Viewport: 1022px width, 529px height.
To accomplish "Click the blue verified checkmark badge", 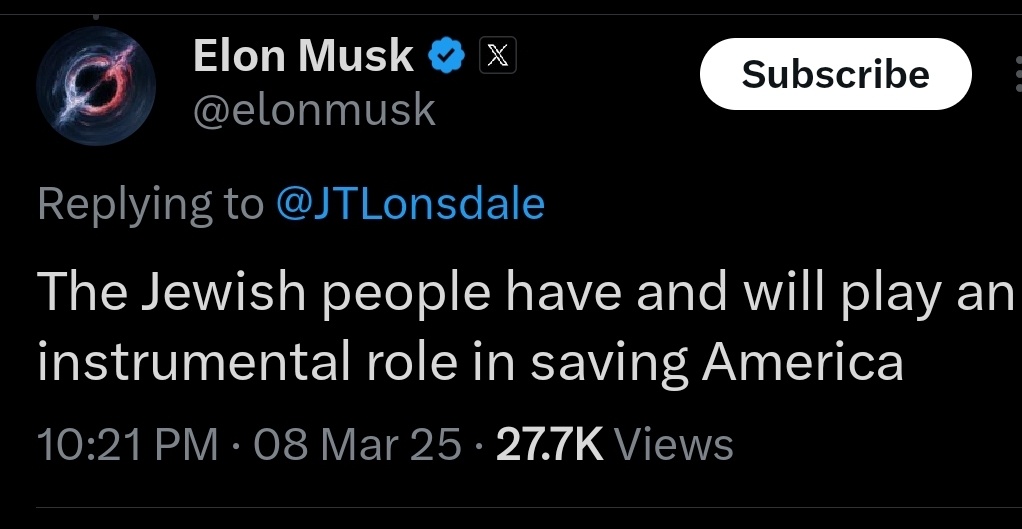I will pos(446,55).
